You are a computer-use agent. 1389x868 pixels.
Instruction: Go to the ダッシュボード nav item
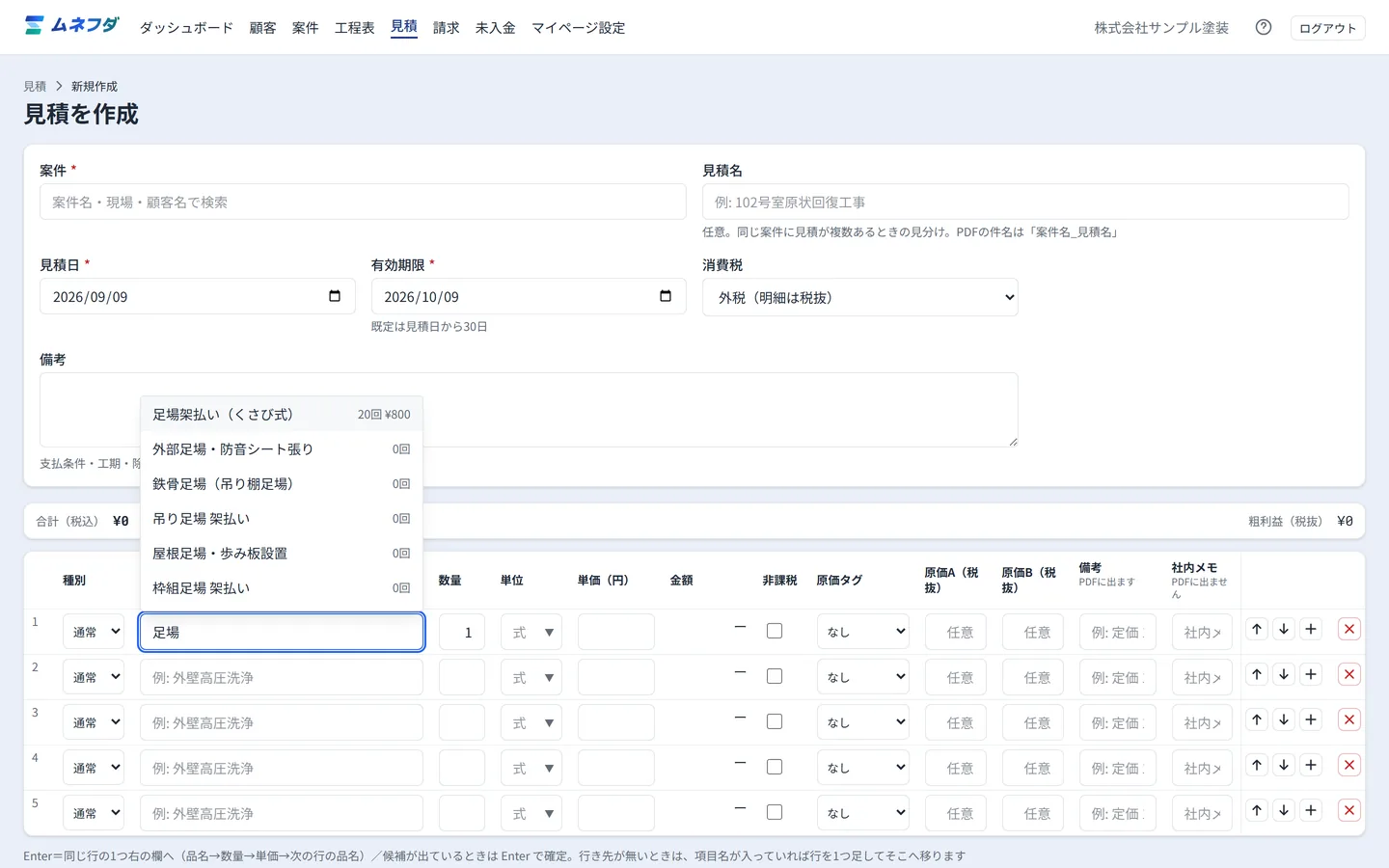pyautogui.click(x=186, y=28)
